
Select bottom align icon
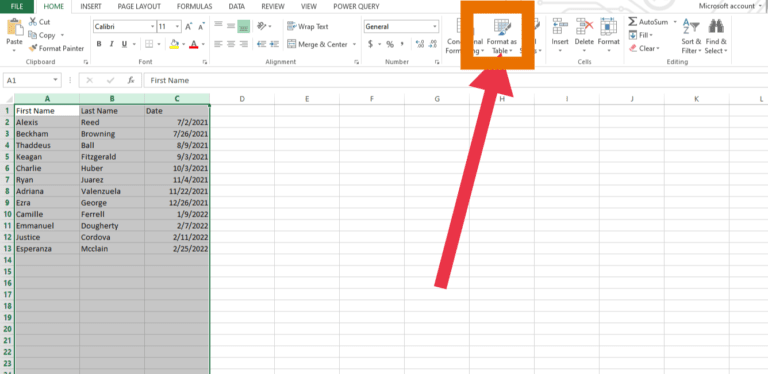pos(243,26)
